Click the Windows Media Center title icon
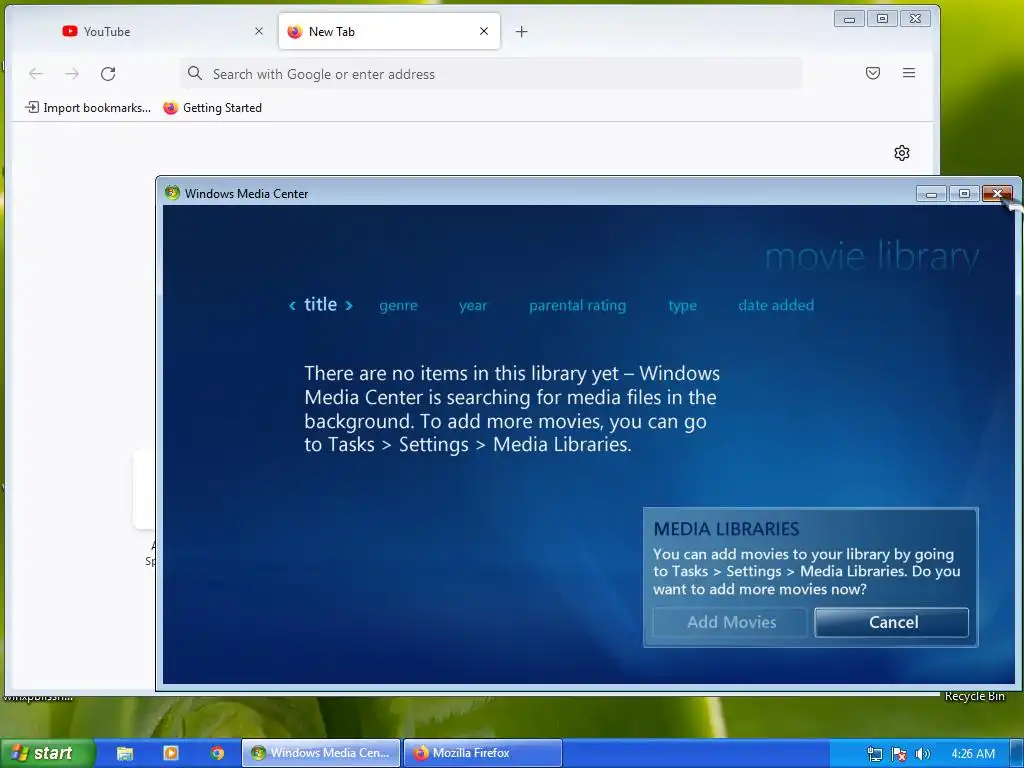This screenshot has width=1024, height=768. pyautogui.click(x=172, y=193)
